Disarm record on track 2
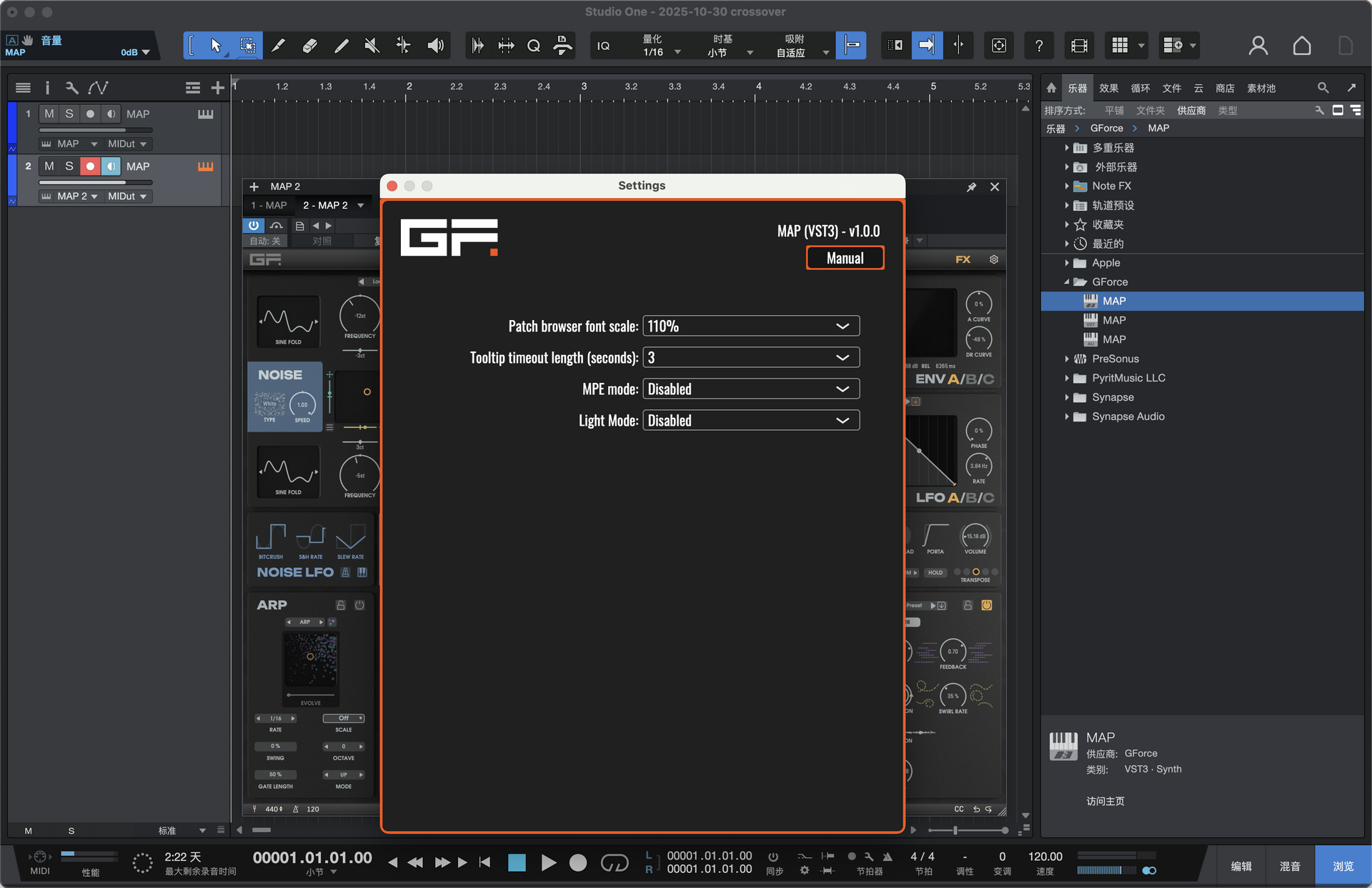This screenshot has width=1372, height=888. (90, 166)
